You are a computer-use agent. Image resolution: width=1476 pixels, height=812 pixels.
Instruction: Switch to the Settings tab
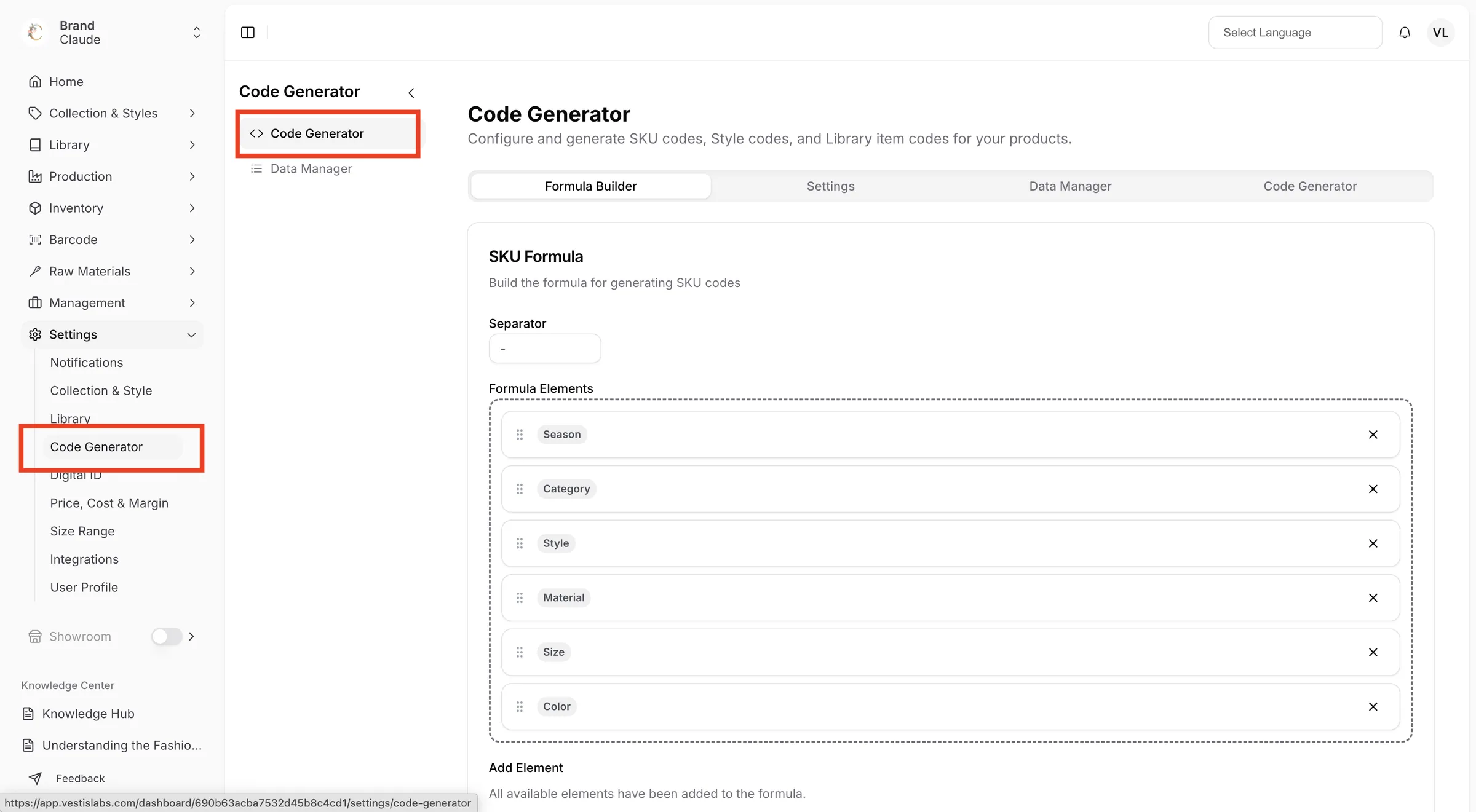[x=830, y=186]
